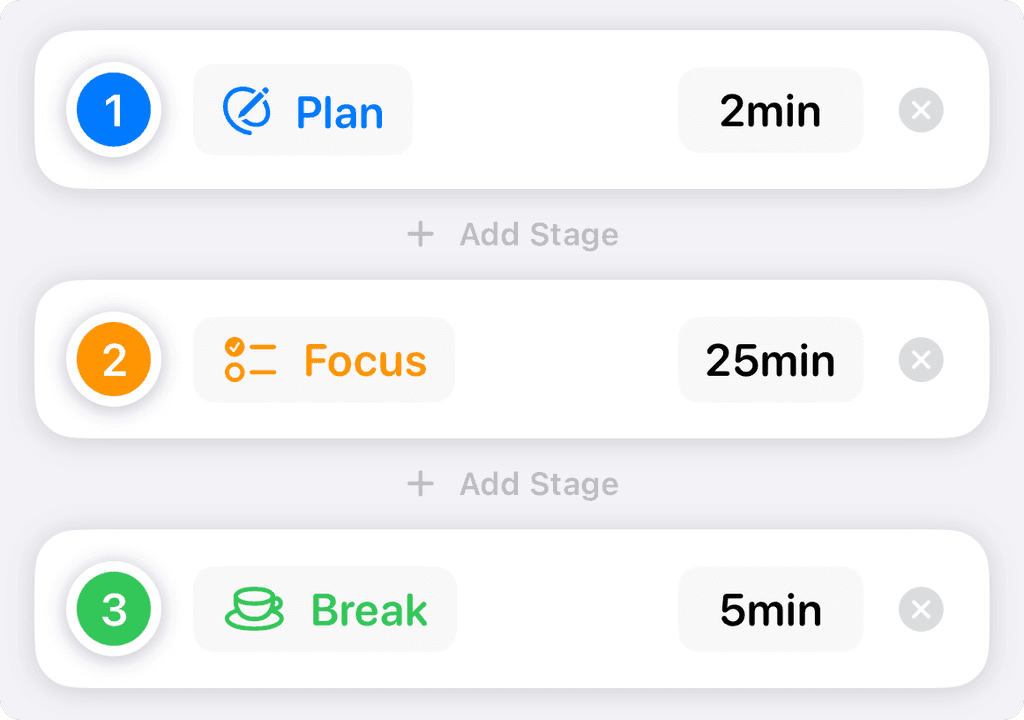Click the orange number 2 badge
Viewport: 1024px width, 720px height.
click(x=113, y=359)
